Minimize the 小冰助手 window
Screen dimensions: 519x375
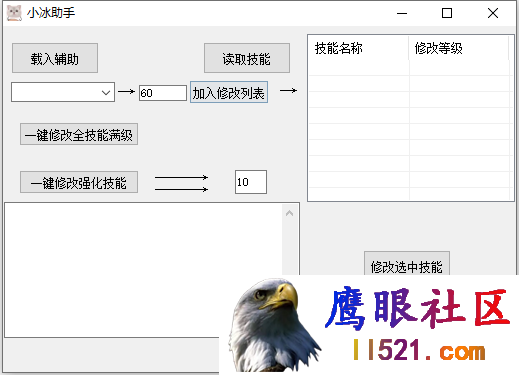click(x=402, y=13)
